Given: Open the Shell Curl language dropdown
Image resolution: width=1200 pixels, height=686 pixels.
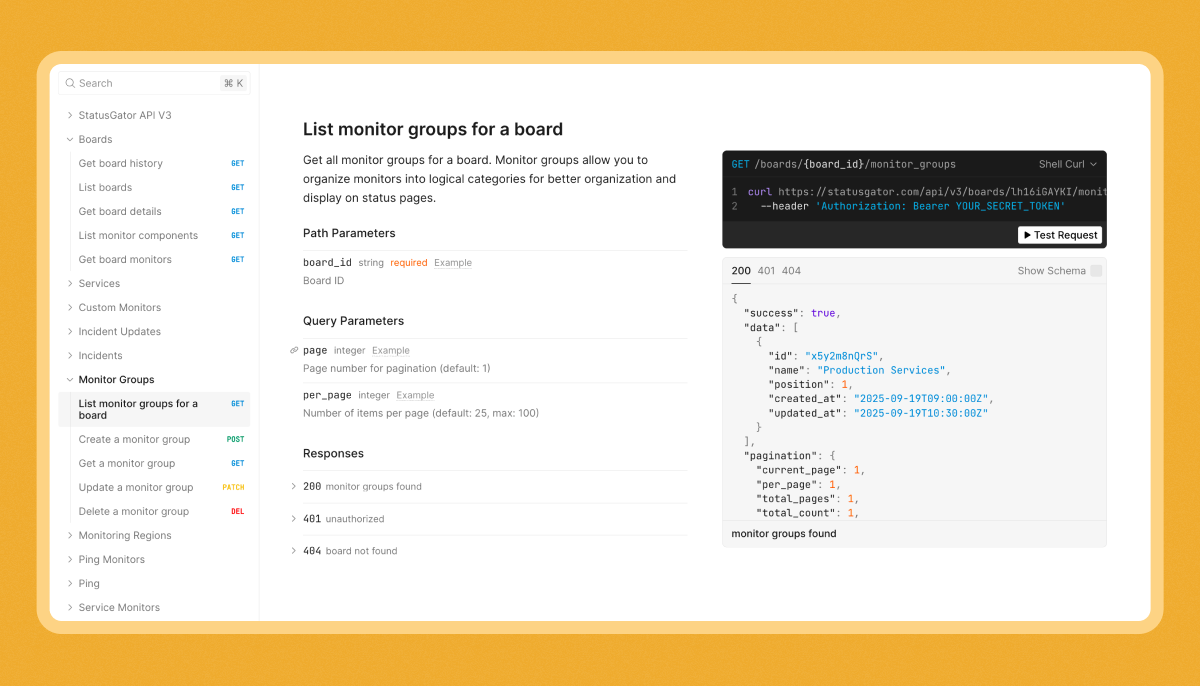Looking at the screenshot, I should [x=1067, y=164].
